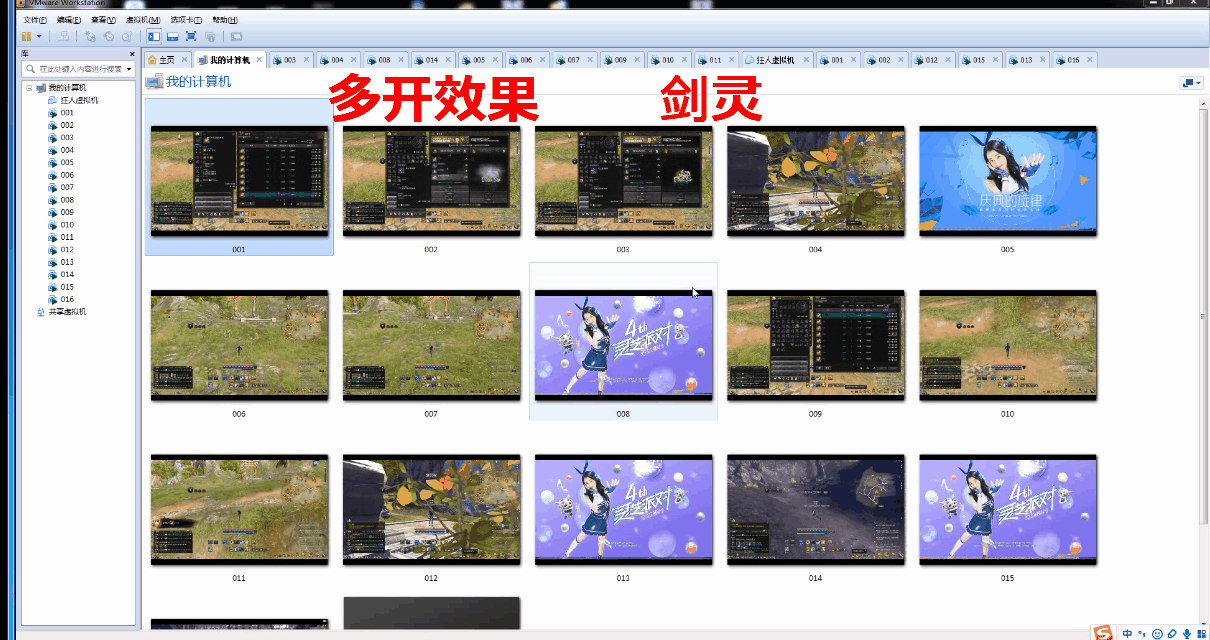Click the Sogou input method S icon
Viewport: 1210px width, 640px height.
[x=1103, y=632]
